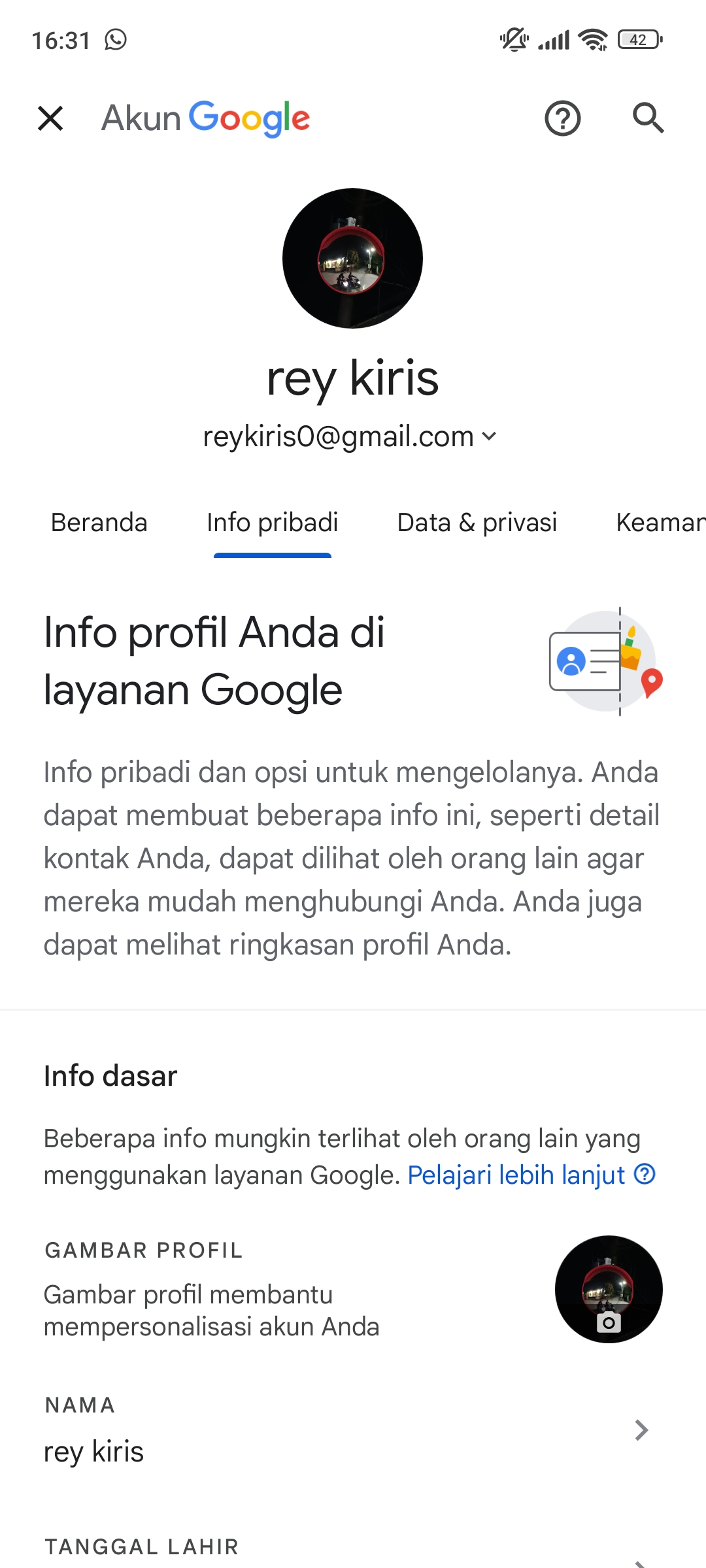Open the Pelajari lebih lanjut link
The image size is (706, 1568).
pos(516,1175)
